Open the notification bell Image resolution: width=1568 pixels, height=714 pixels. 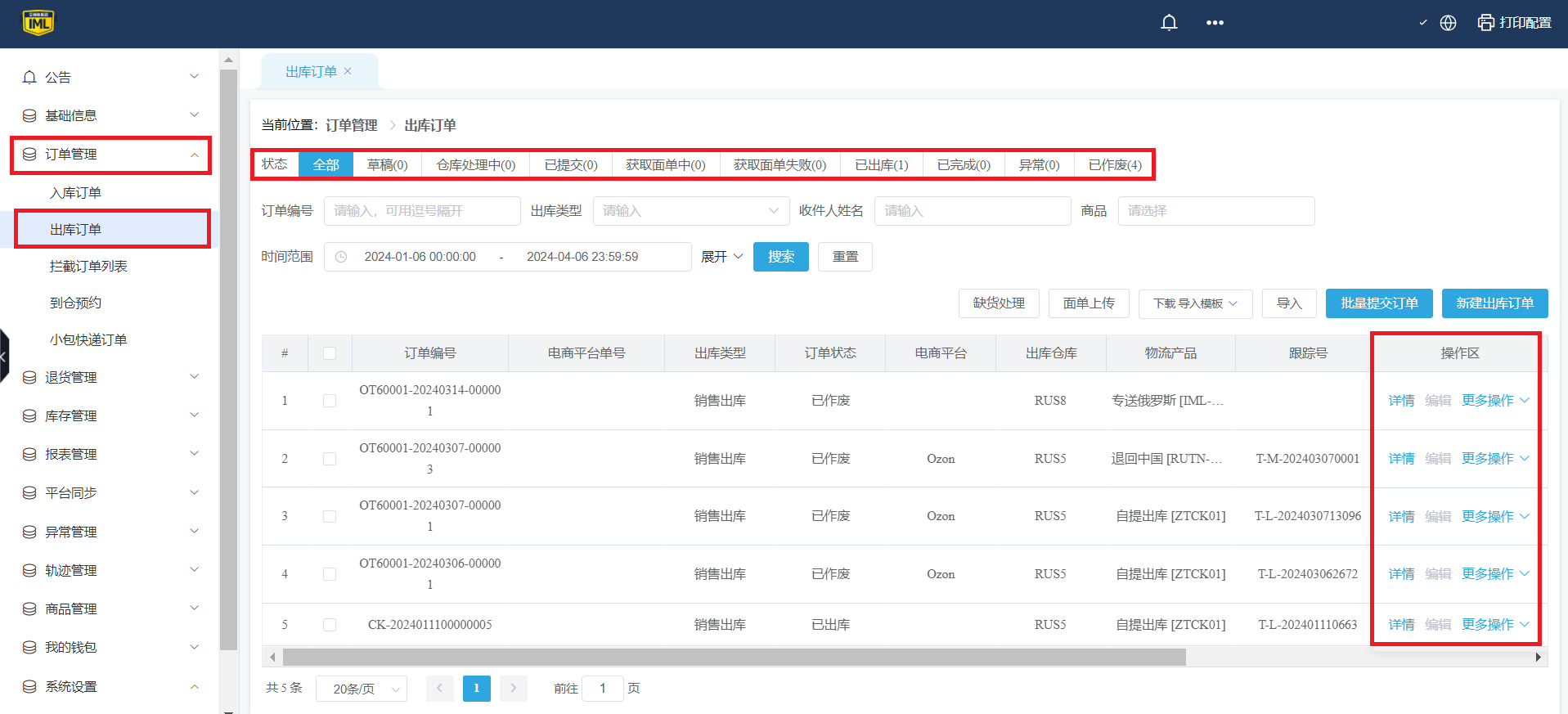[1169, 23]
